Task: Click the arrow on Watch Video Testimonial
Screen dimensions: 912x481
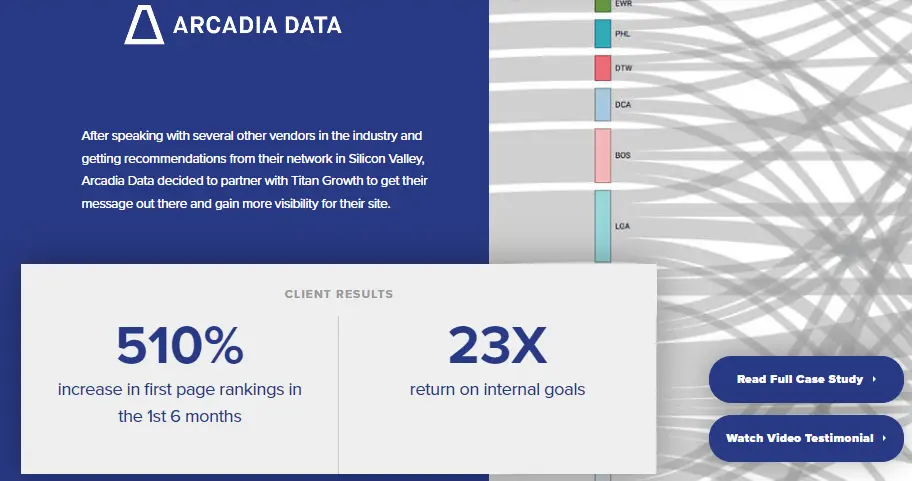Action: pyautogui.click(x=884, y=438)
